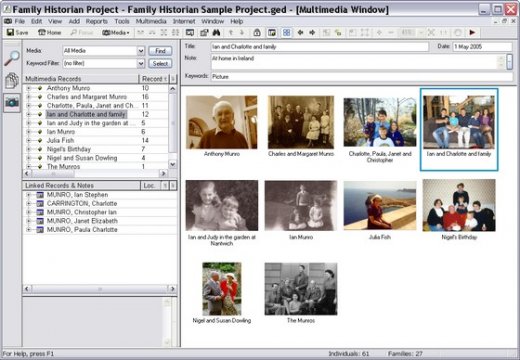Go to Home in the toolbar

[49, 32]
